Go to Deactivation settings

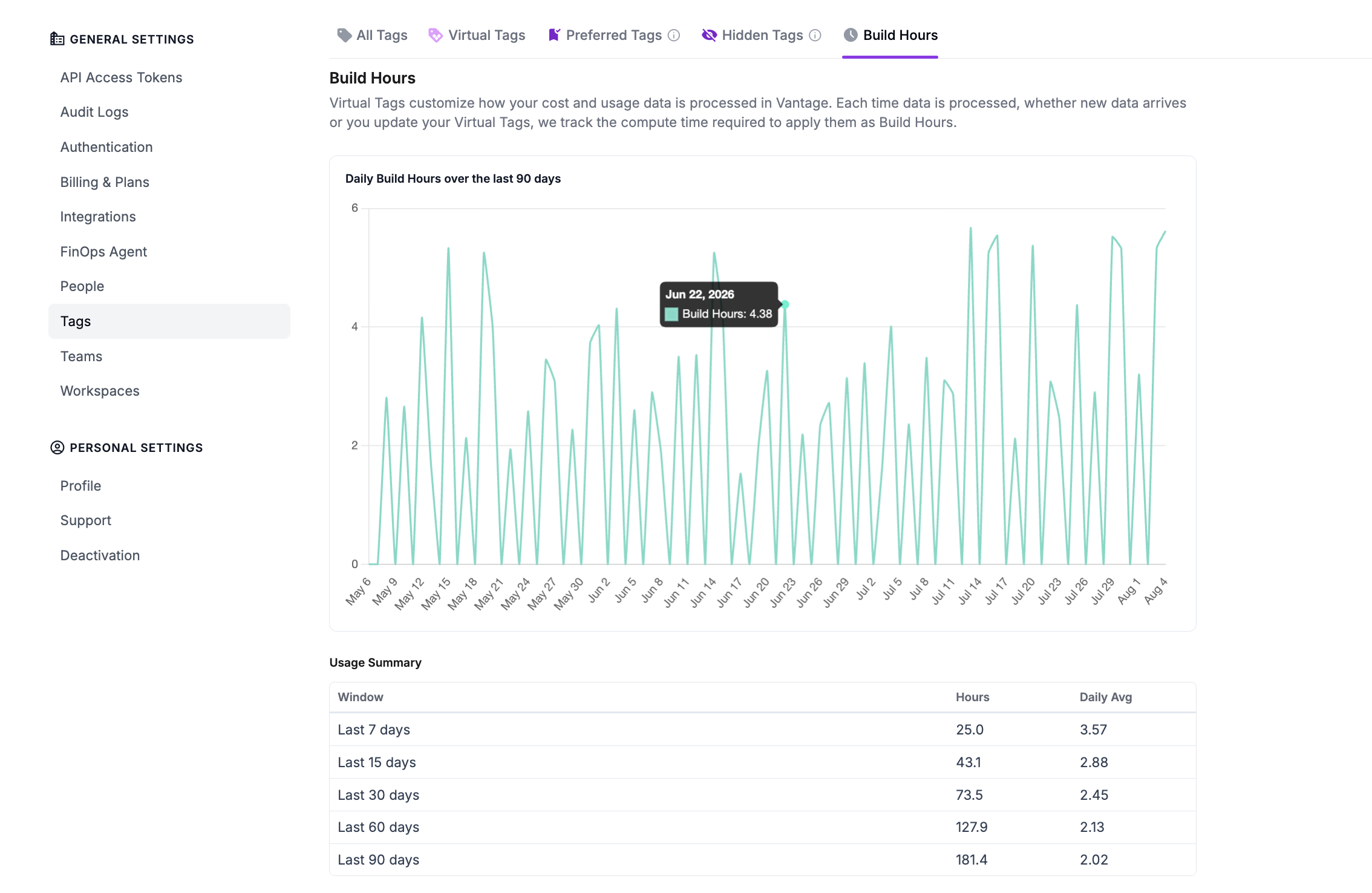click(100, 555)
